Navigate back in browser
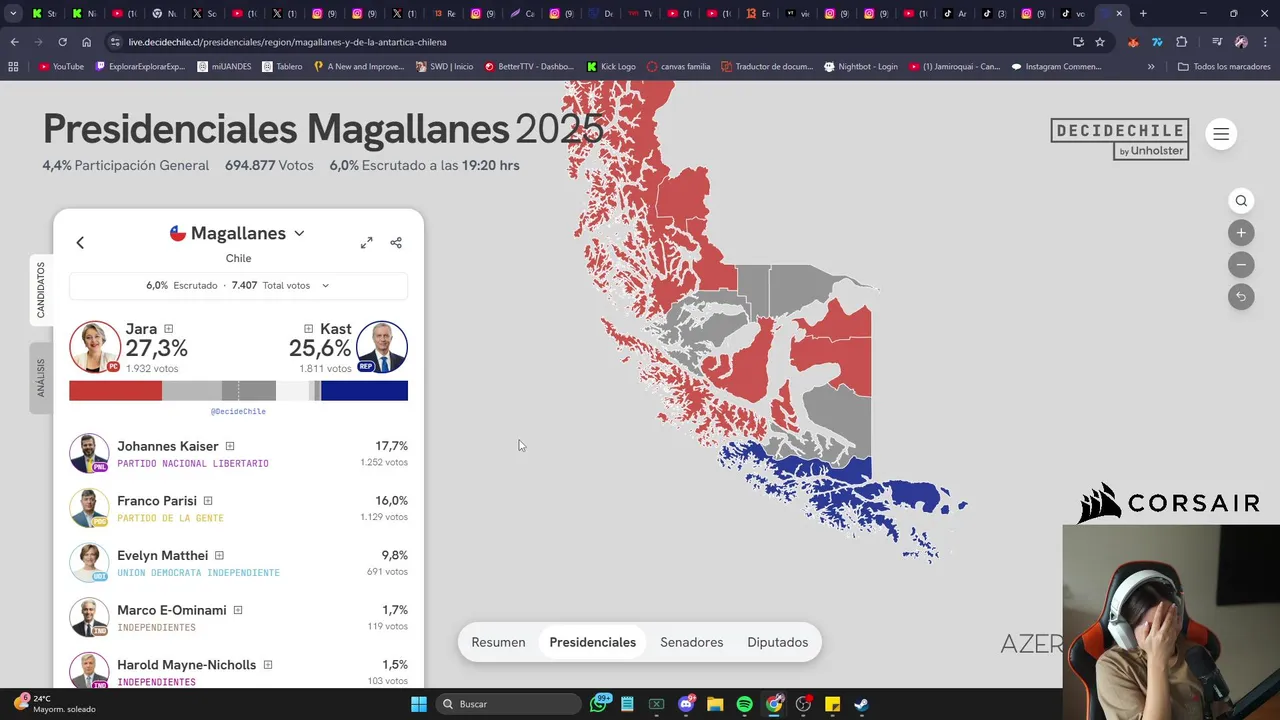 tap(14, 42)
